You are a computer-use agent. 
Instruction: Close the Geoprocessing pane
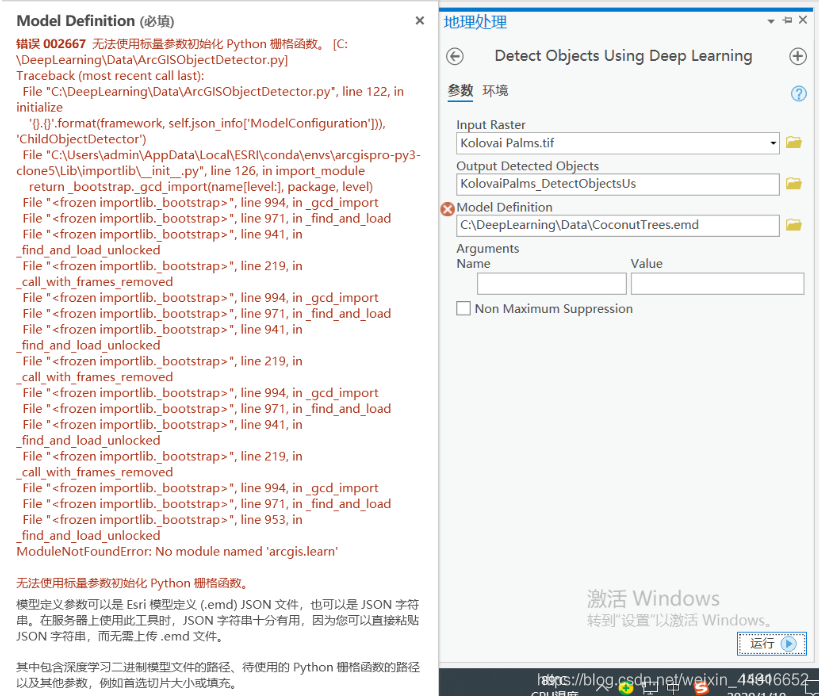(x=803, y=20)
